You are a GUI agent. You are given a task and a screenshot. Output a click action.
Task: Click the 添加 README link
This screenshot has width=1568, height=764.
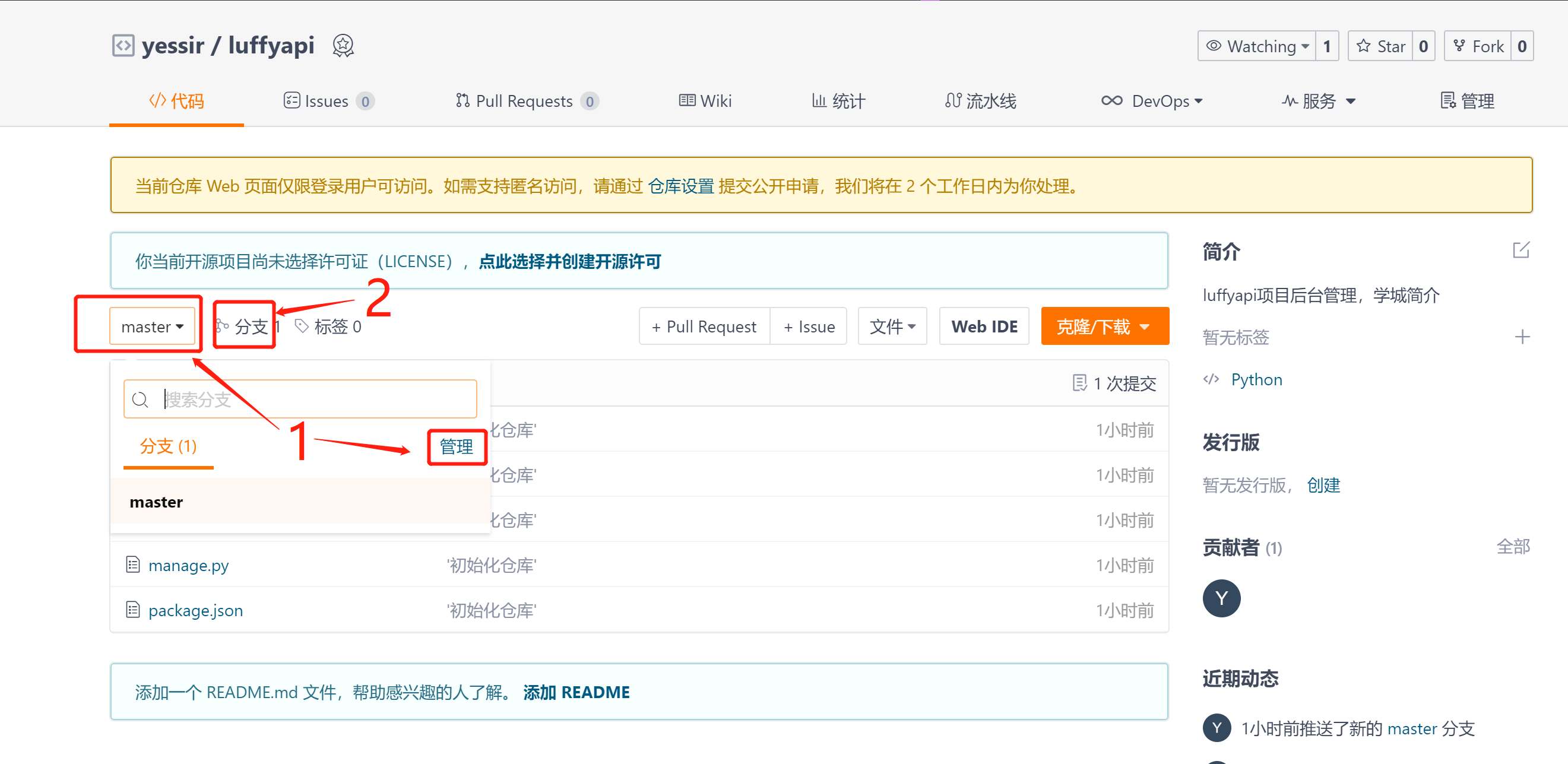[576, 692]
